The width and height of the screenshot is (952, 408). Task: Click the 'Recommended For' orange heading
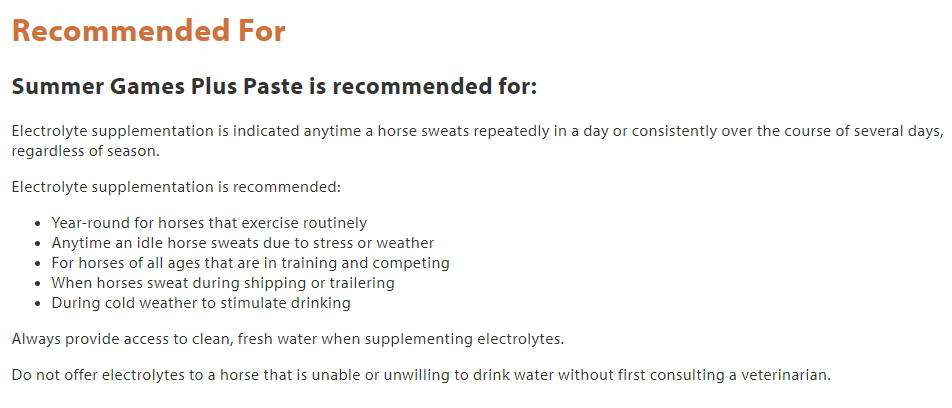click(x=148, y=31)
